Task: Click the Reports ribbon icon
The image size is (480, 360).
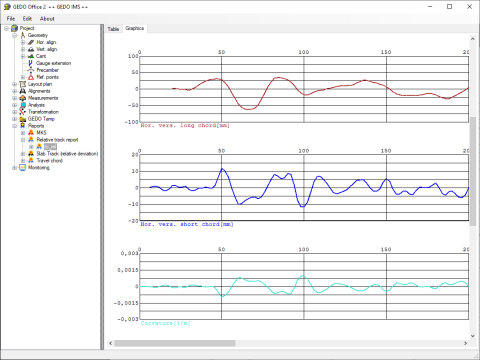Action: [x=23, y=126]
